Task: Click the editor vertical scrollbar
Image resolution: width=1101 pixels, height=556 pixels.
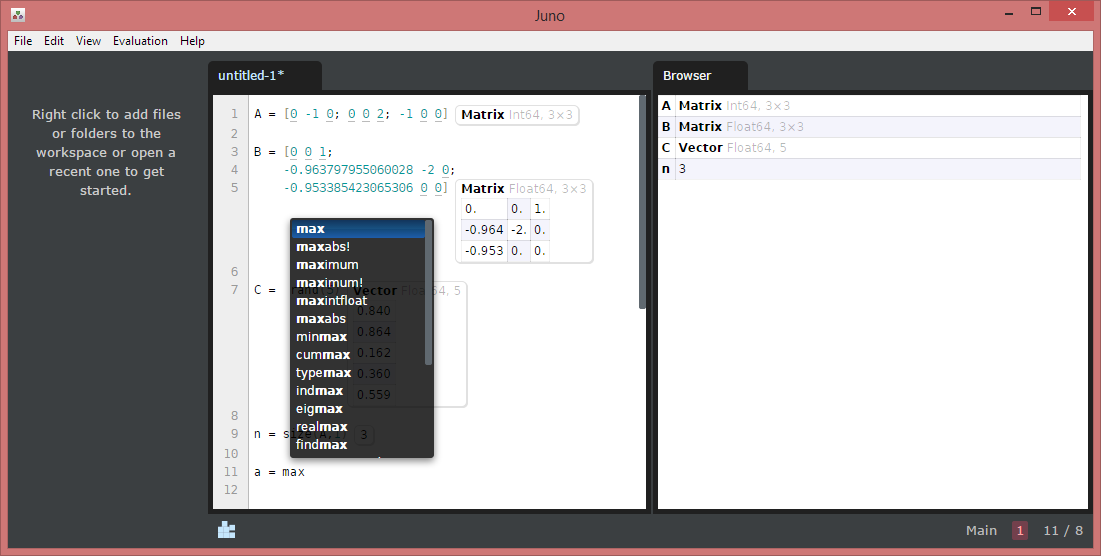Action: [x=642, y=202]
